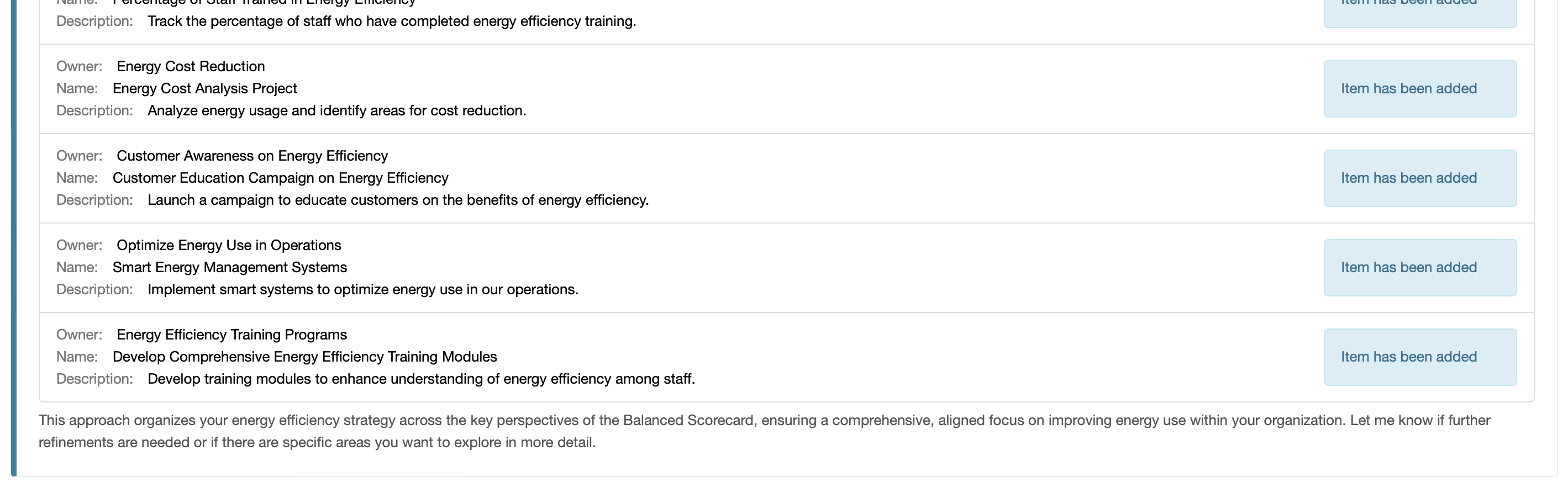The height and width of the screenshot is (488, 1568).
Task: Click 'Item has been added' for Customer Education Campaign
Action: pyautogui.click(x=1419, y=178)
